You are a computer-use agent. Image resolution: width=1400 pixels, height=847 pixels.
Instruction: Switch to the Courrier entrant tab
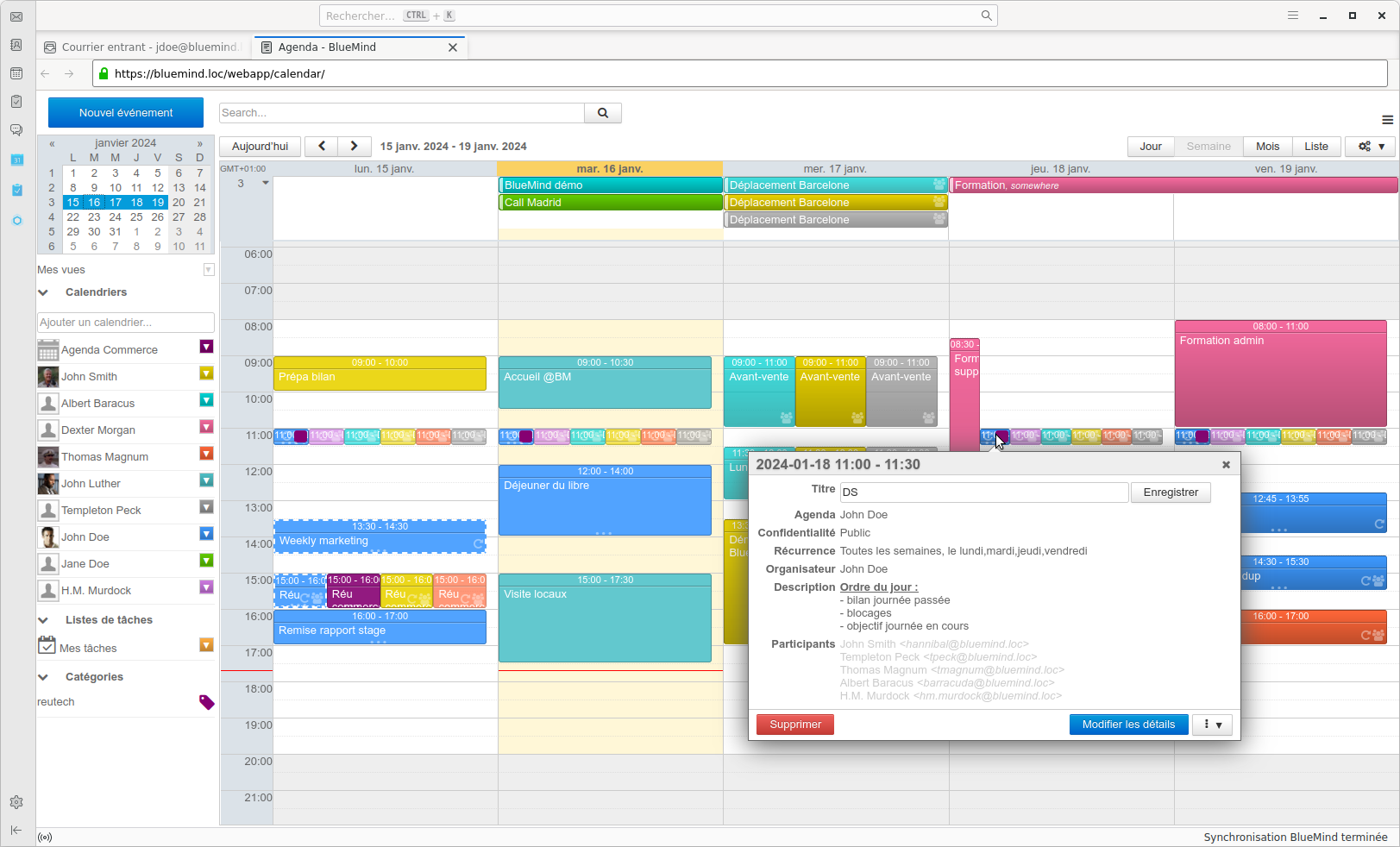pyautogui.click(x=144, y=47)
